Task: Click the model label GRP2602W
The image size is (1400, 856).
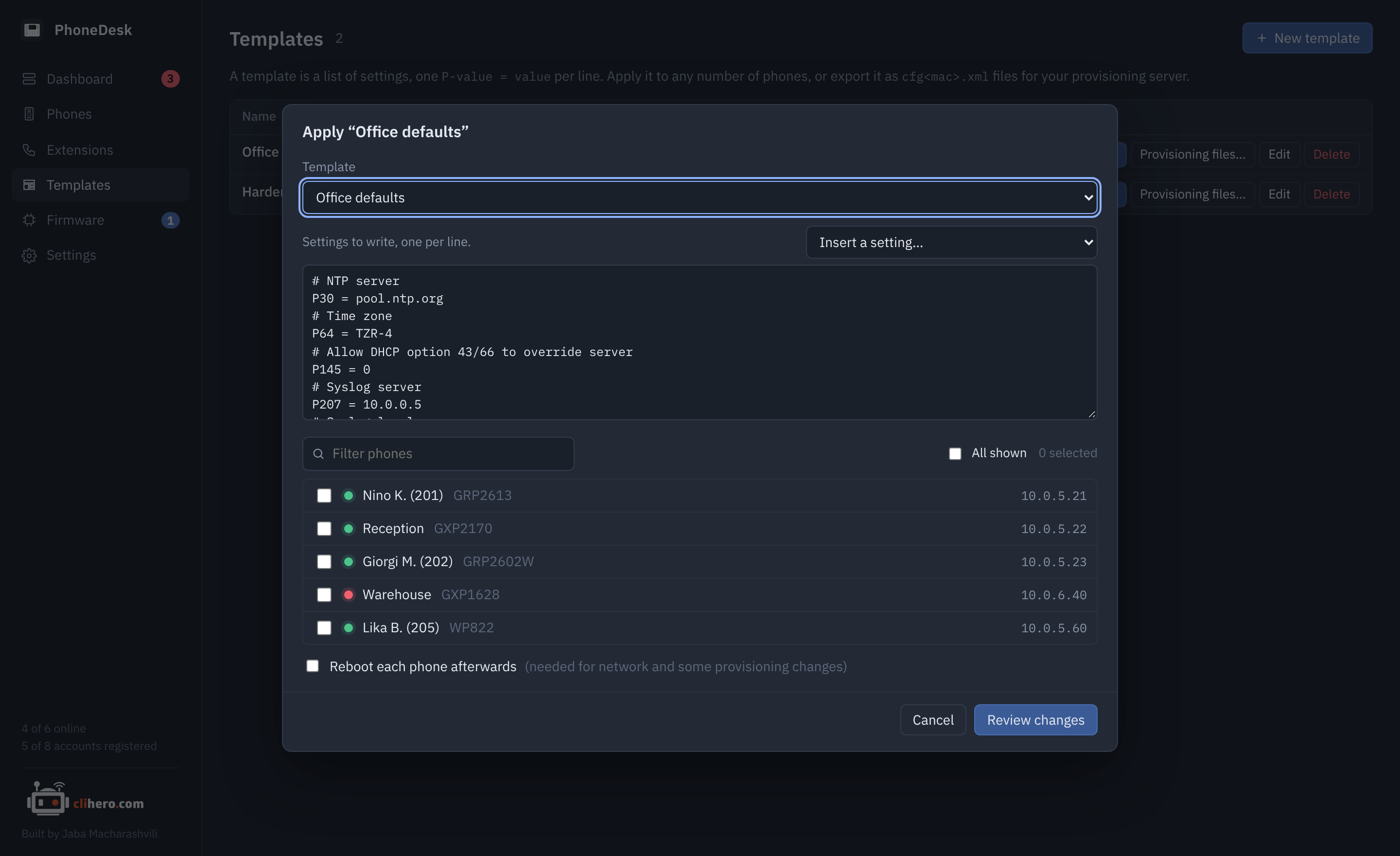Action: tap(498, 562)
